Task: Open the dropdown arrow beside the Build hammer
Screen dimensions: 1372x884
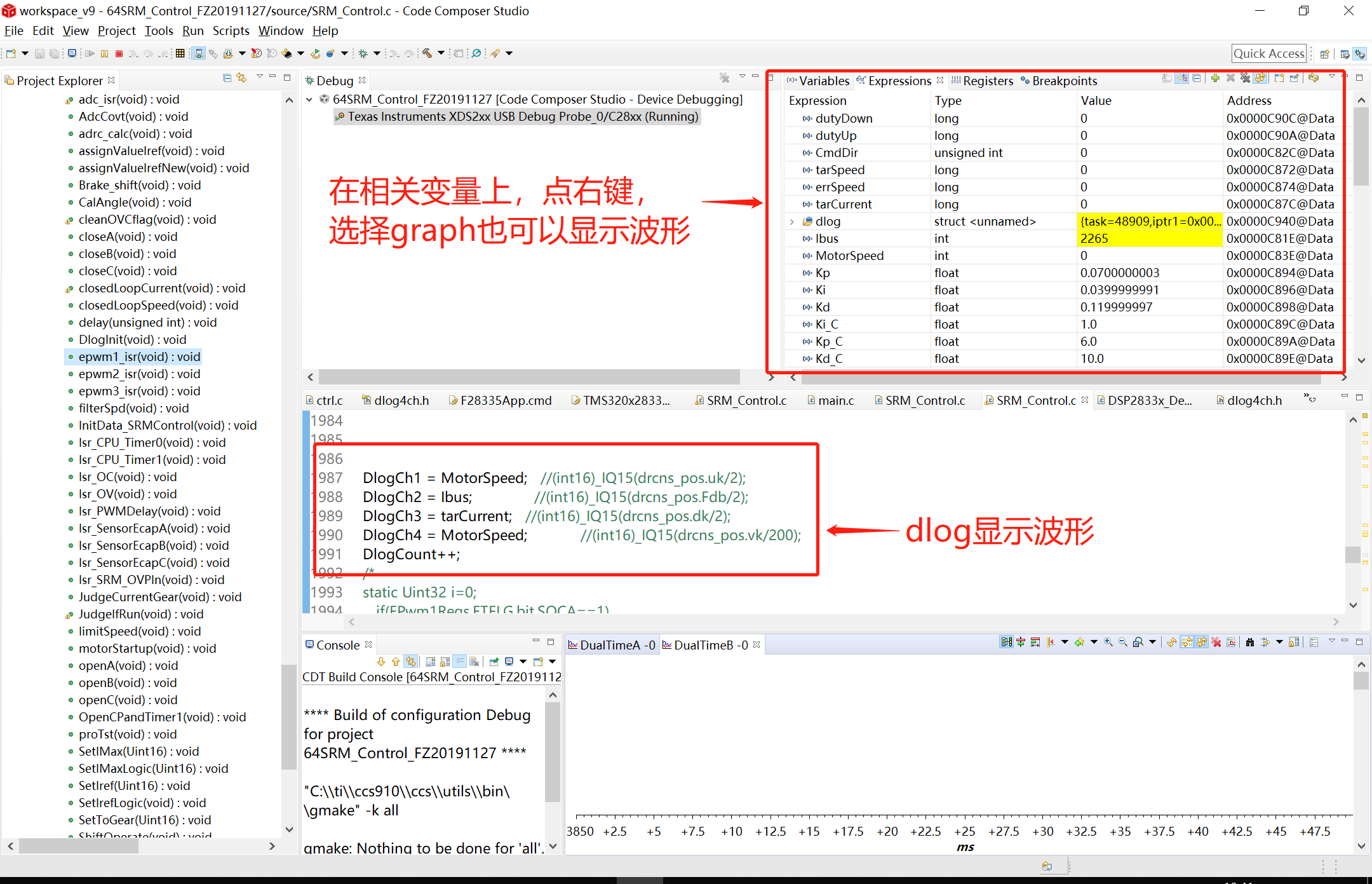Action: 441,54
